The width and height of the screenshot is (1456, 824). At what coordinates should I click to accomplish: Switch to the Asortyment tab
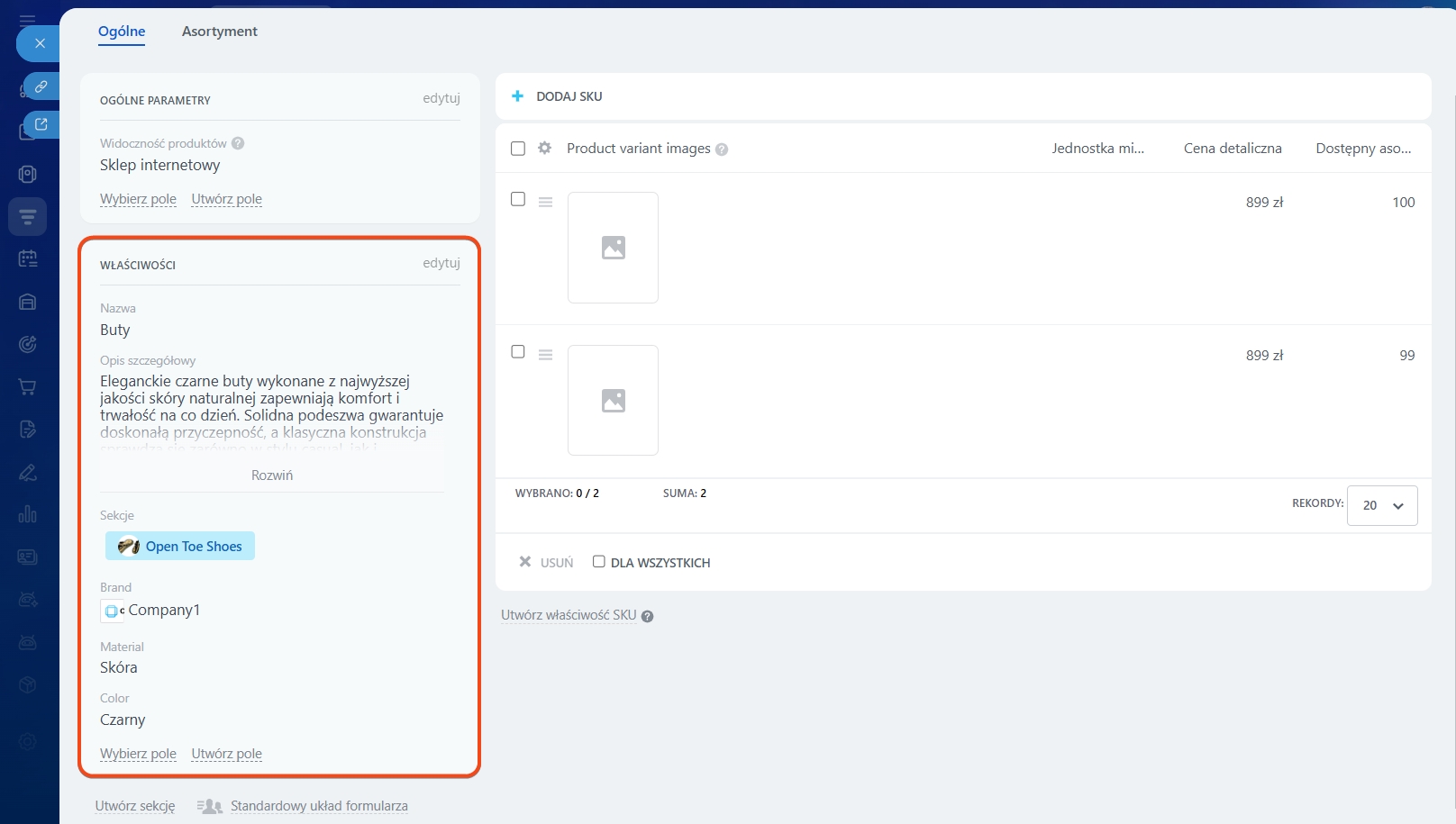pyautogui.click(x=219, y=32)
